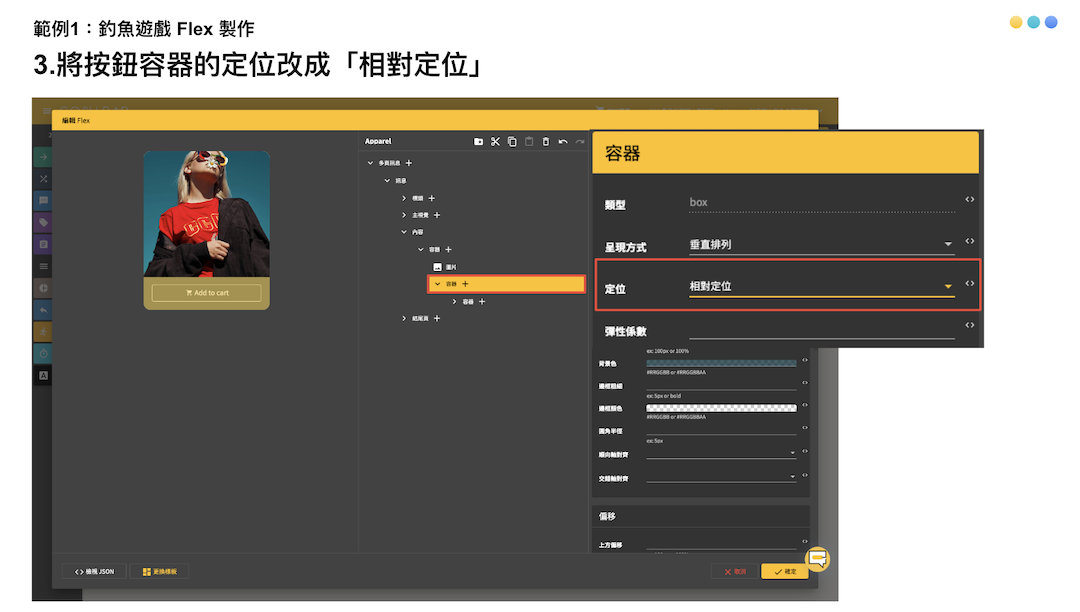Toggle code mode for 定位 field
The image size is (1080, 612).
(x=970, y=284)
